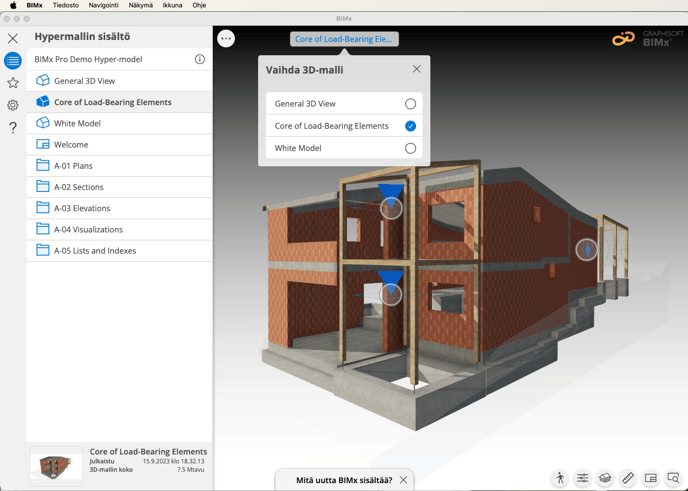This screenshot has height=491, width=688.
Task: Expand the A-05 Lists and Indexes folder
Action: (119, 251)
